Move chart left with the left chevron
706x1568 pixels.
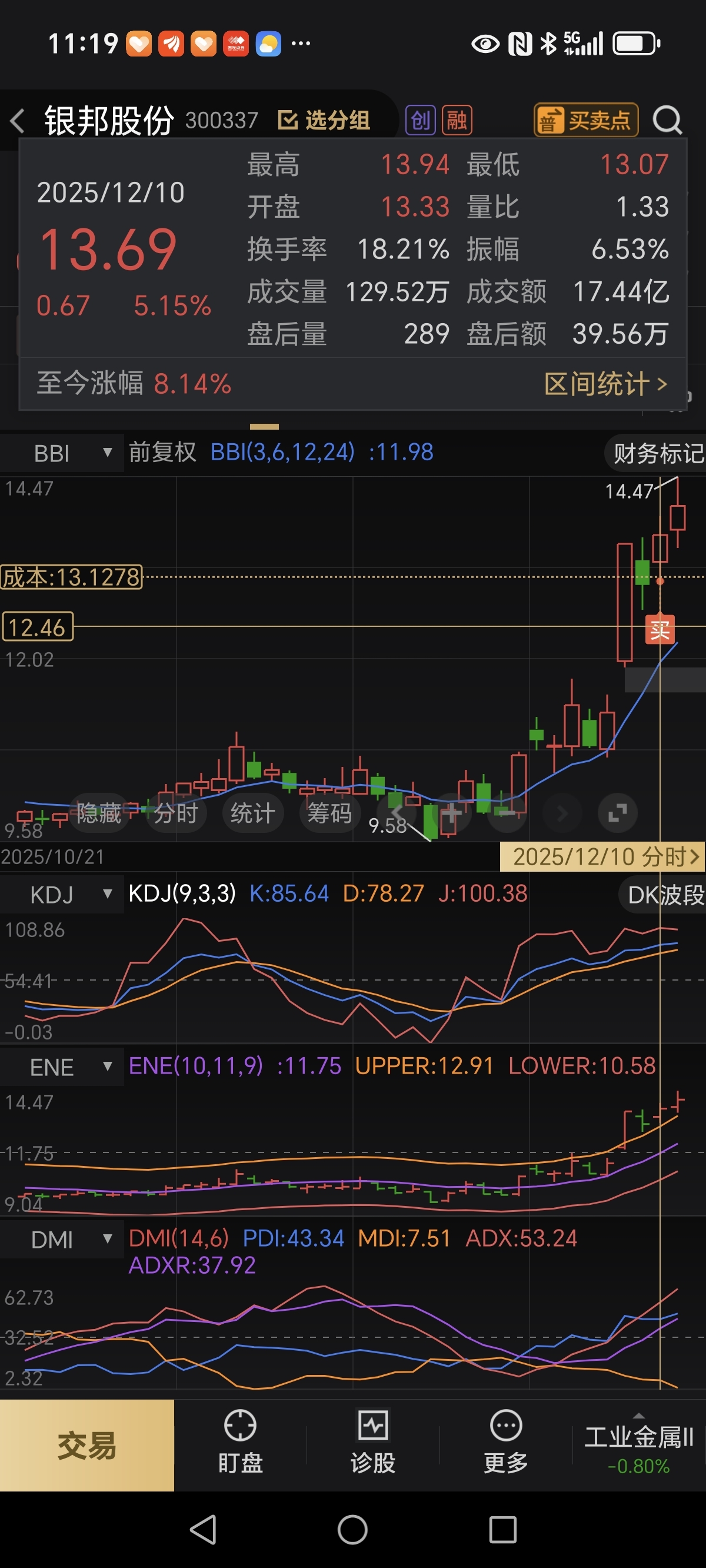click(x=397, y=813)
